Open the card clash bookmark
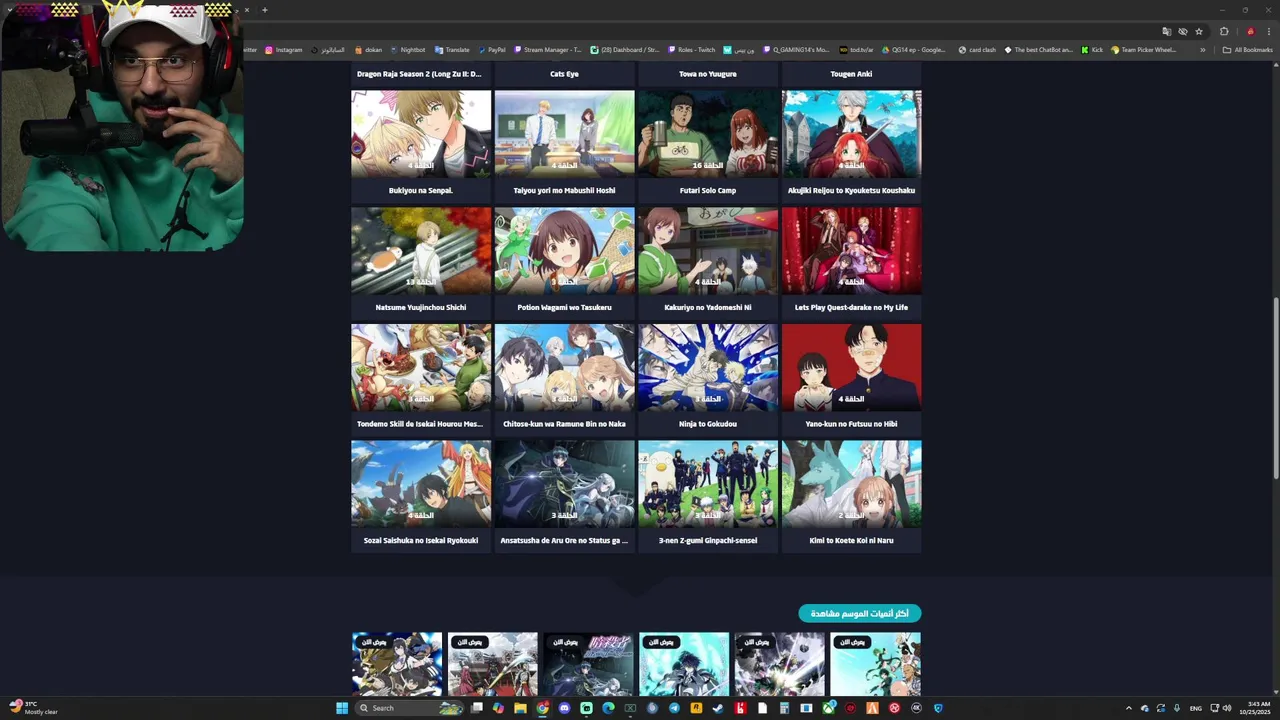This screenshot has height=720, width=1280. (x=977, y=49)
